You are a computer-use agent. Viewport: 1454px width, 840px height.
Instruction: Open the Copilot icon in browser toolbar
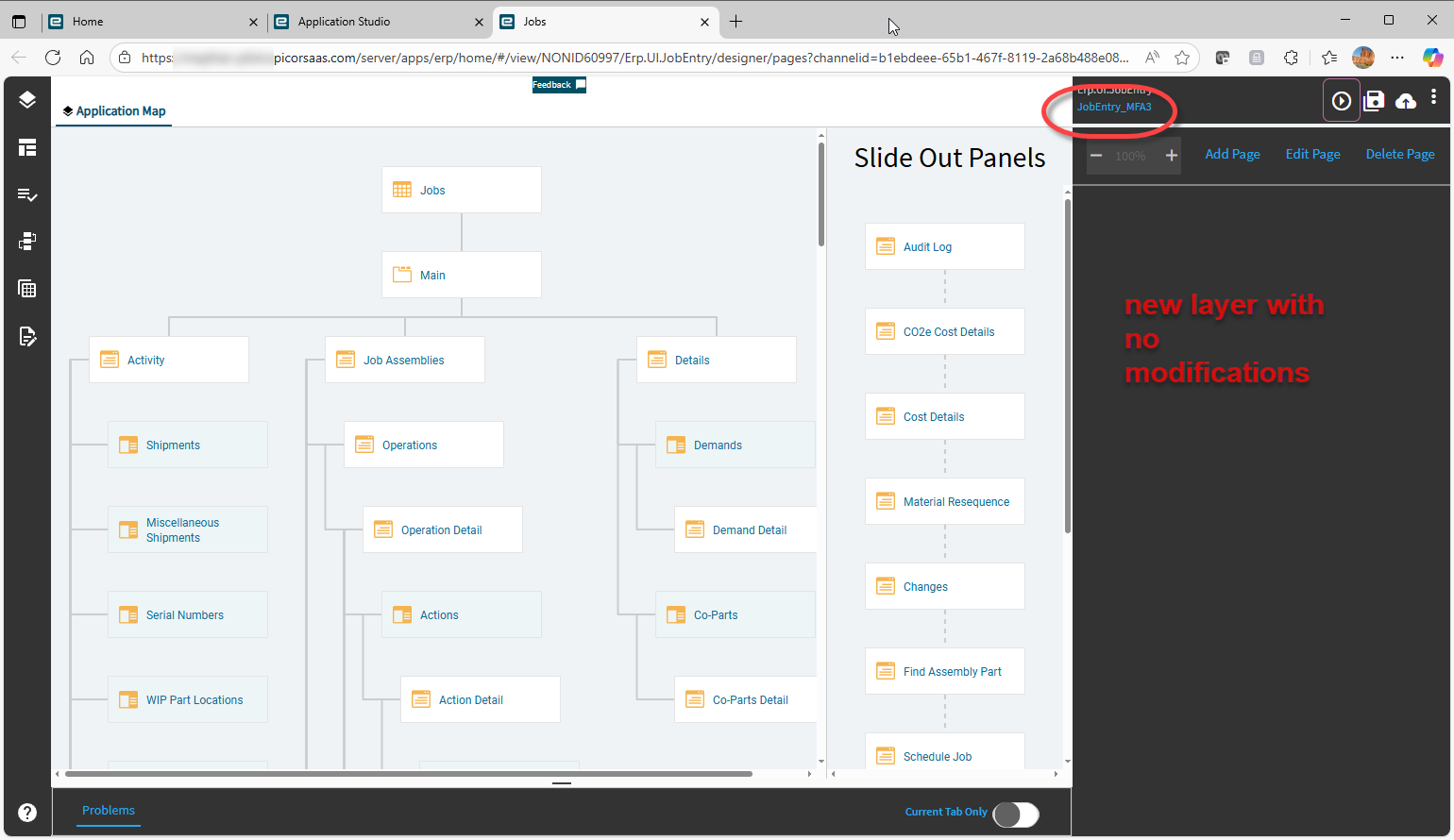[1432, 58]
